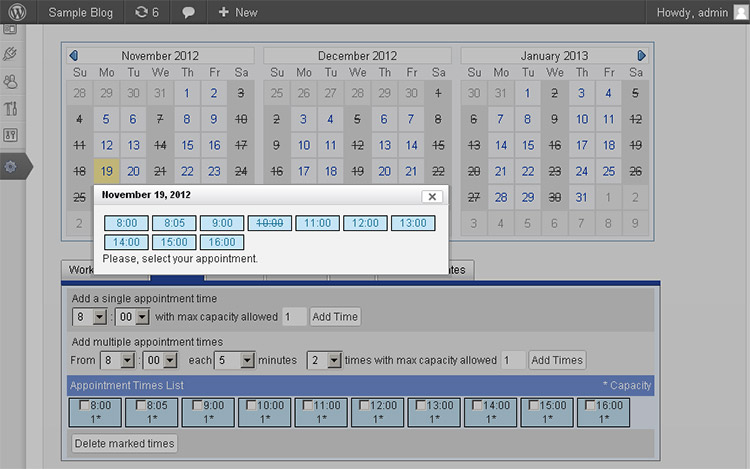Viewport: 750px width, 469px height.
Task: Select the 11:00 slot in popup
Action: (318, 223)
